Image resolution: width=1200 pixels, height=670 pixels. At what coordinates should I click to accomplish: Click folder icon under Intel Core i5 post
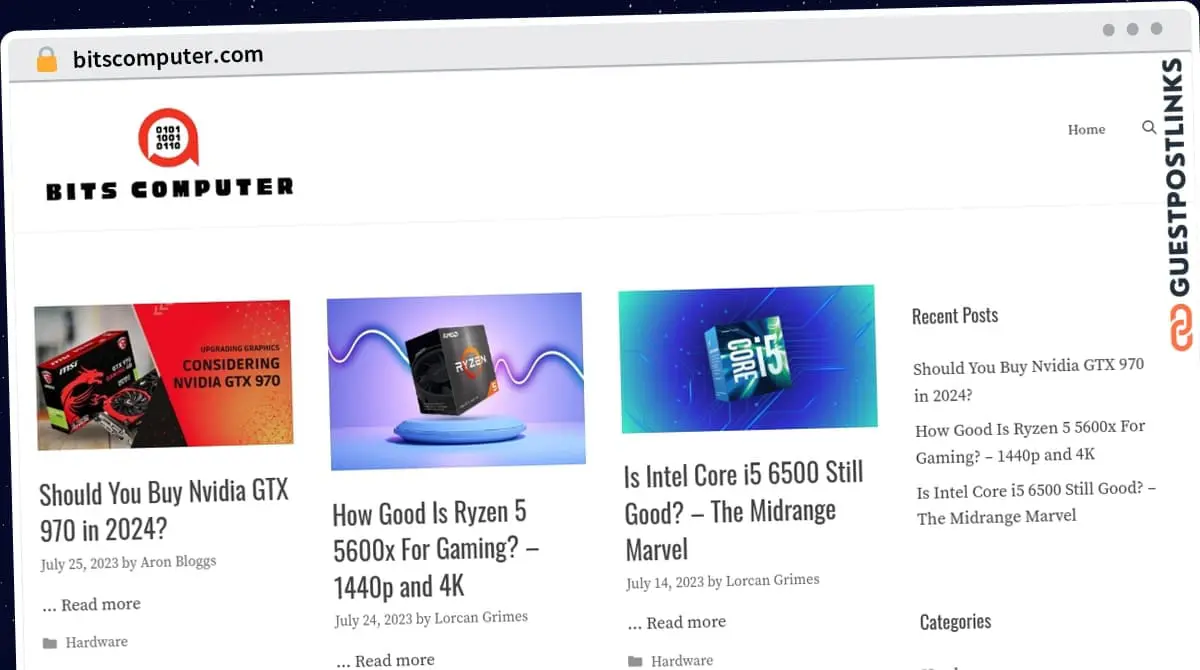635,661
